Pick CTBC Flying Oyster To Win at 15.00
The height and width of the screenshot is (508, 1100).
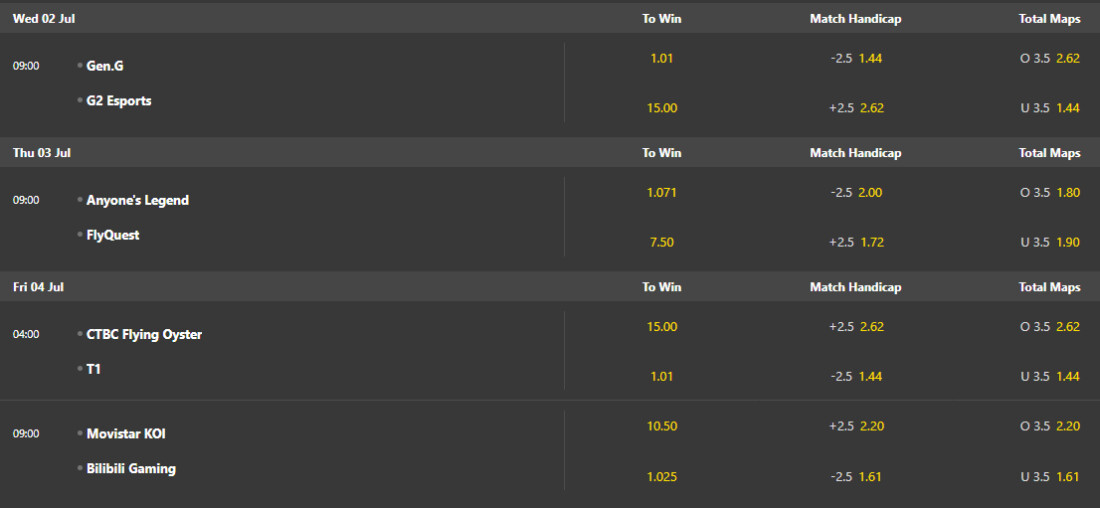pos(662,326)
